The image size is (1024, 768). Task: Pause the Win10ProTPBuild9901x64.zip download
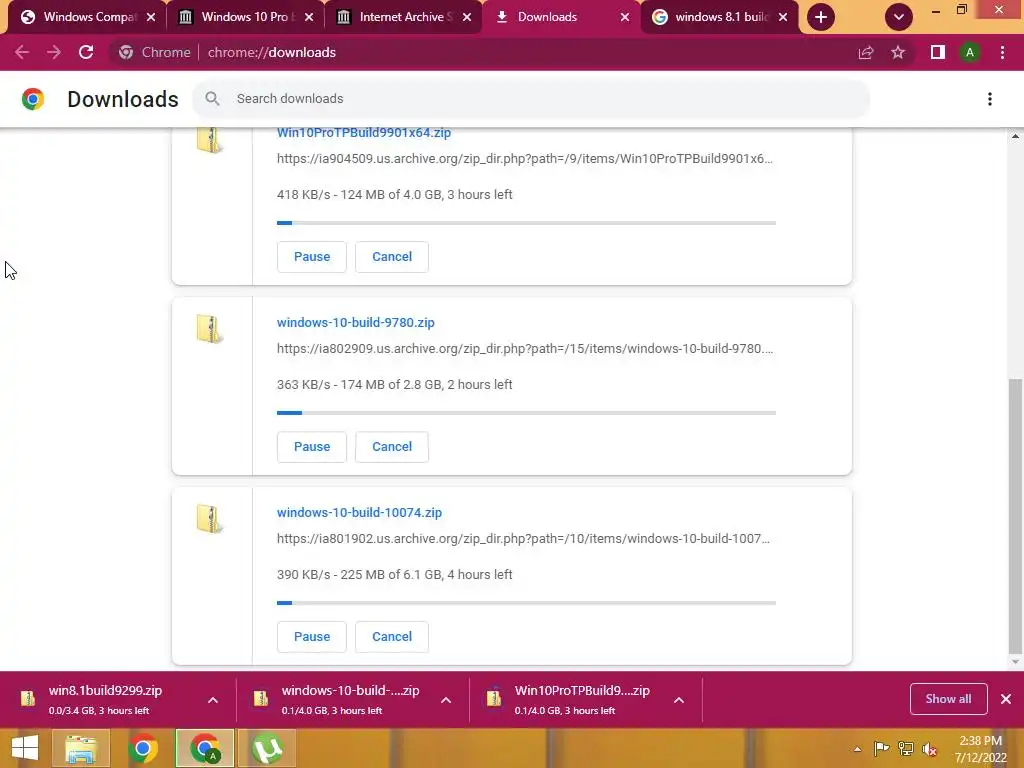(x=312, y=257)
